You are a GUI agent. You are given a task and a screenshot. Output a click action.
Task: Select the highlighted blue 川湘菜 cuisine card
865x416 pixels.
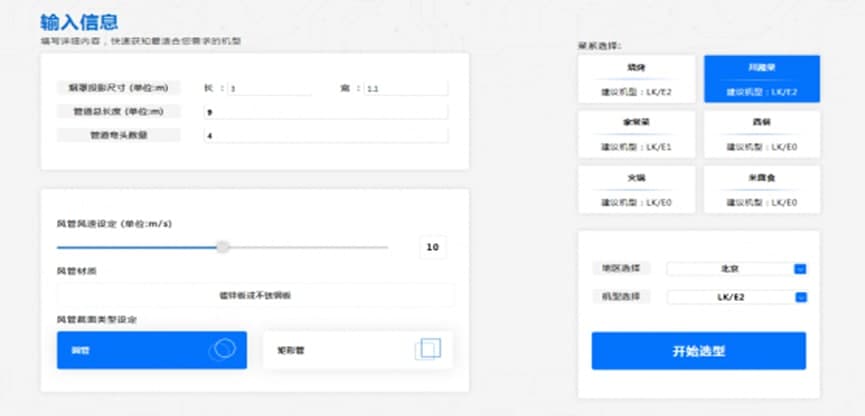762,79
